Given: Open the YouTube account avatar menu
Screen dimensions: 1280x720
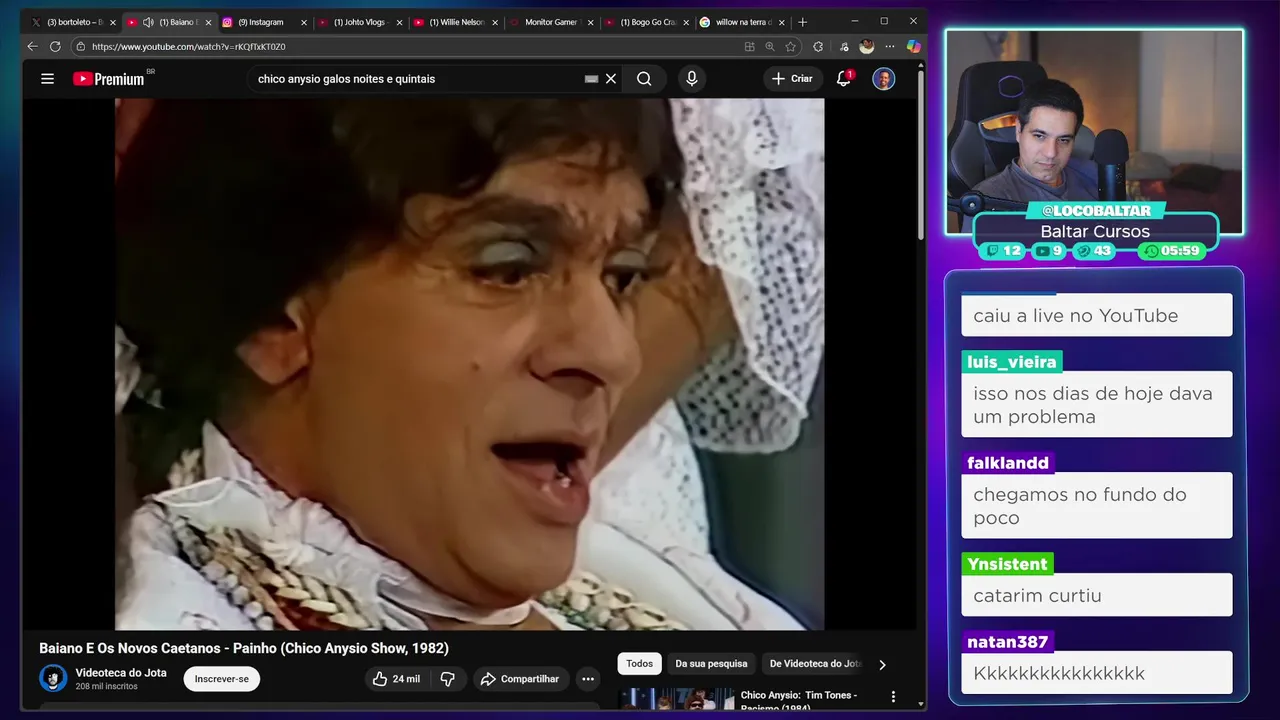Looking at the screenshot, I should coord(884,79).
